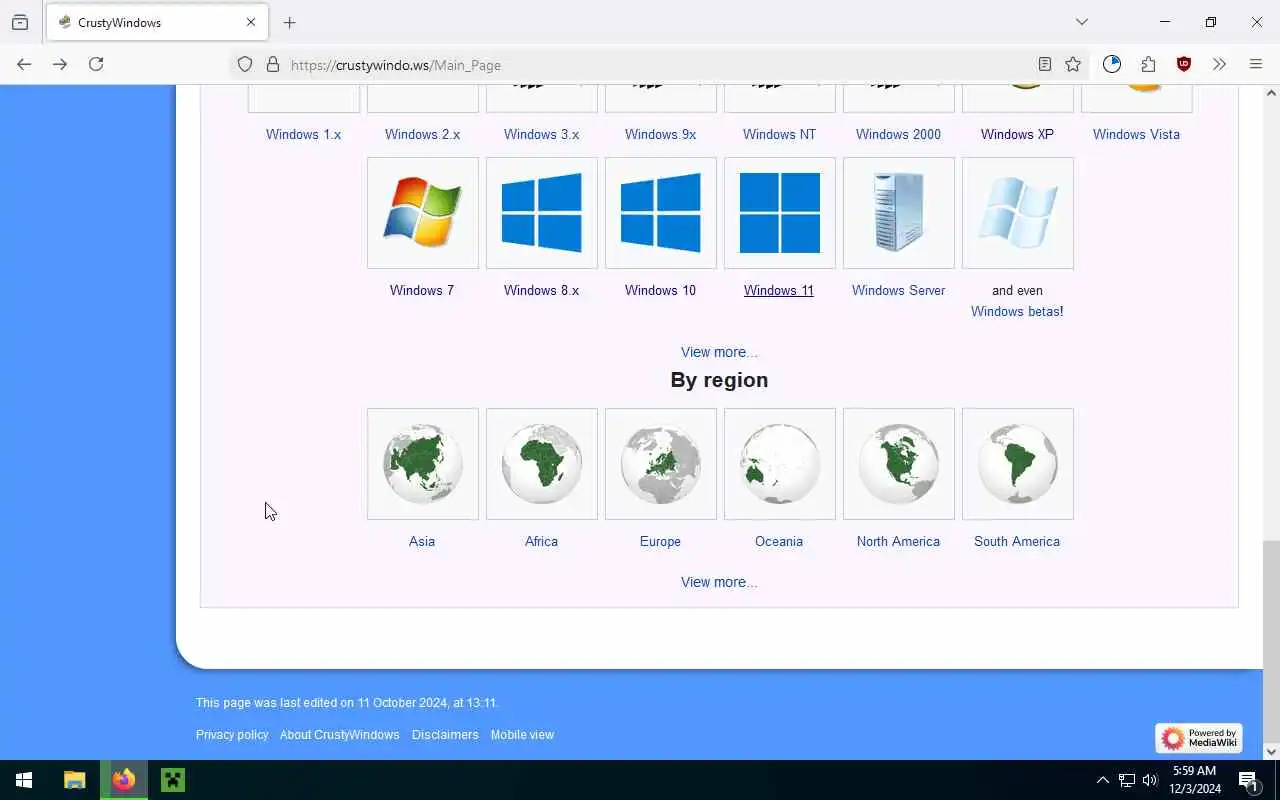Open the Windows 3.x link
The height and width of the screenshot is (800, 1280).
coord(541,134)
